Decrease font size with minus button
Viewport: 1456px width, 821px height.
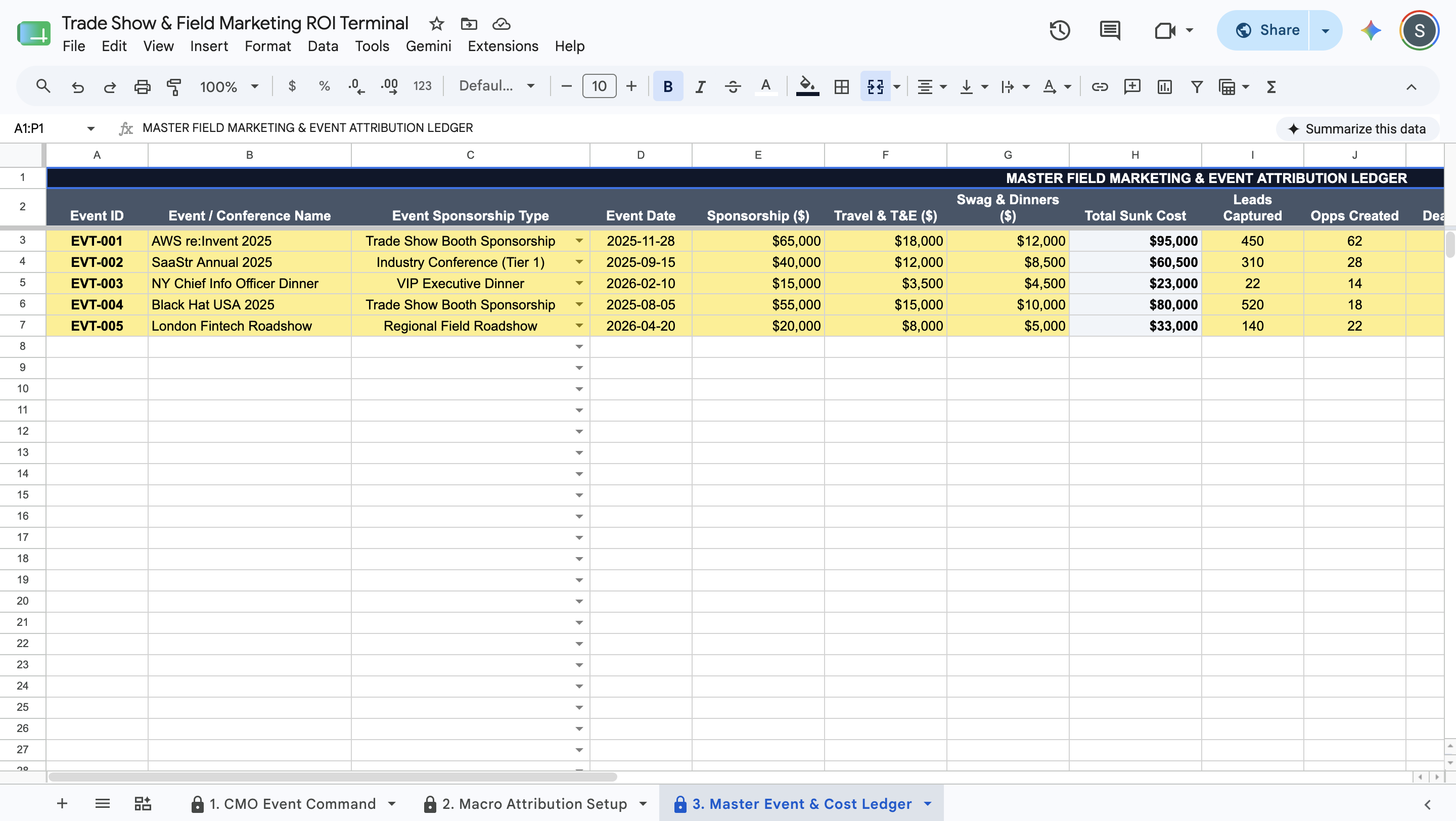566,86
